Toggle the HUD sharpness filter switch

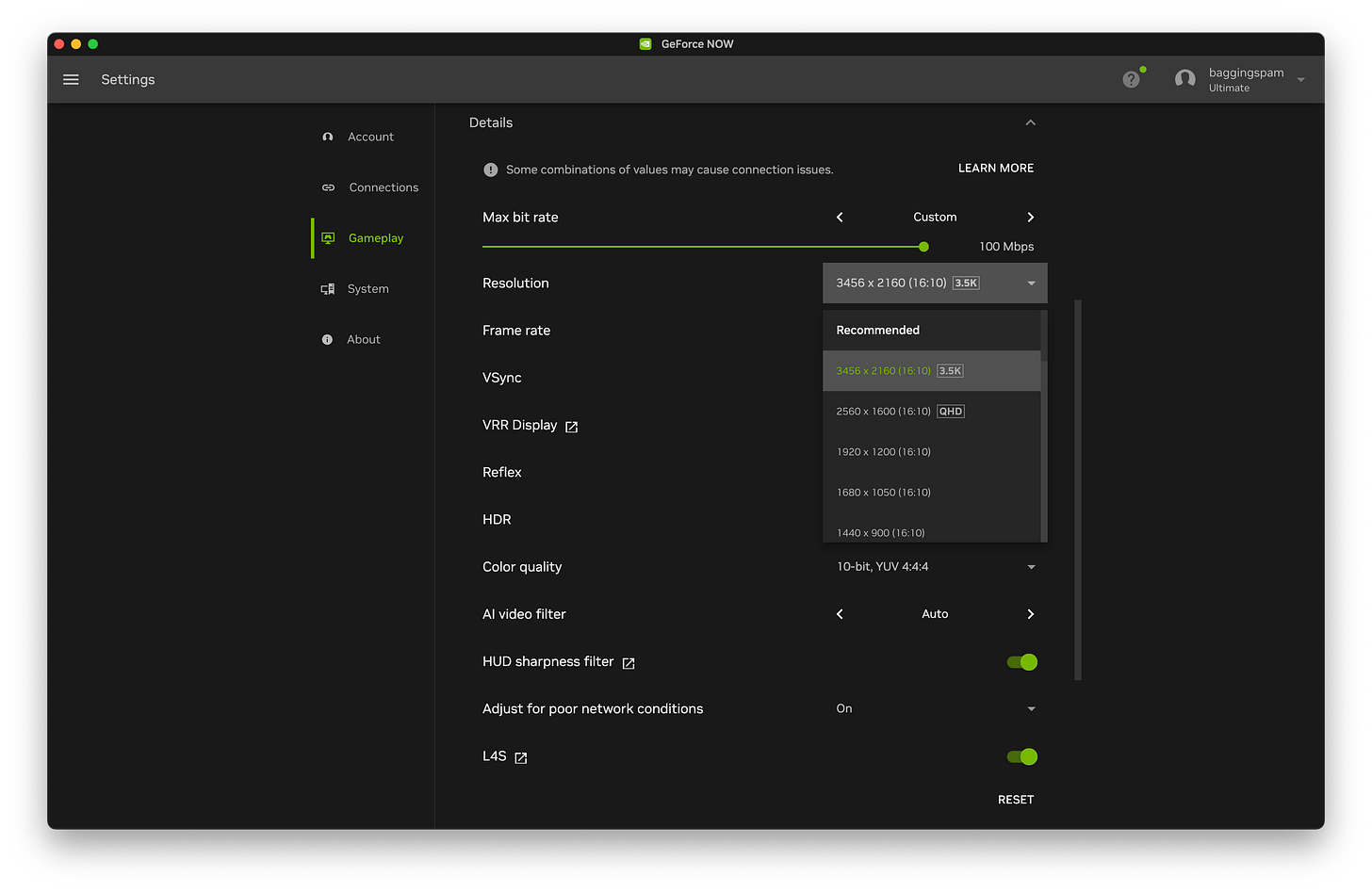tap(1021, 662)
